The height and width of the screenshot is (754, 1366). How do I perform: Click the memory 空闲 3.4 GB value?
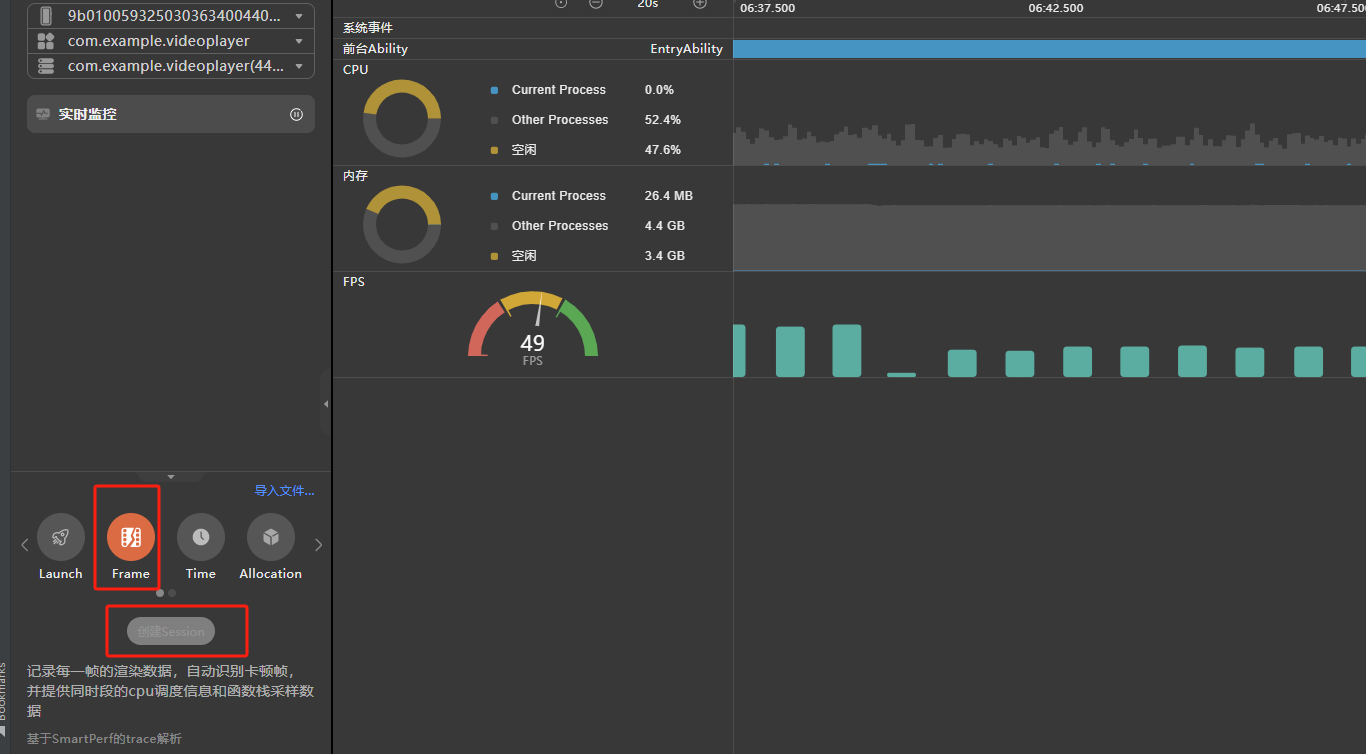tap(665, 256)
